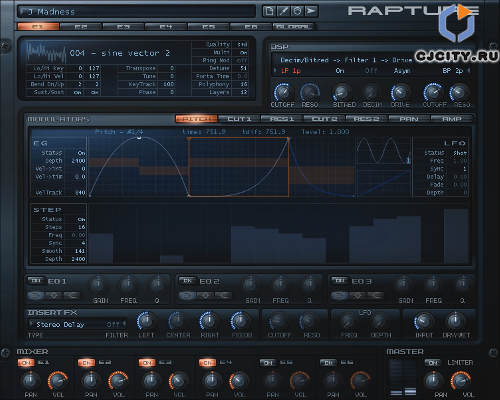Click the tallest bar in step generator

click(x=456, y=236)
